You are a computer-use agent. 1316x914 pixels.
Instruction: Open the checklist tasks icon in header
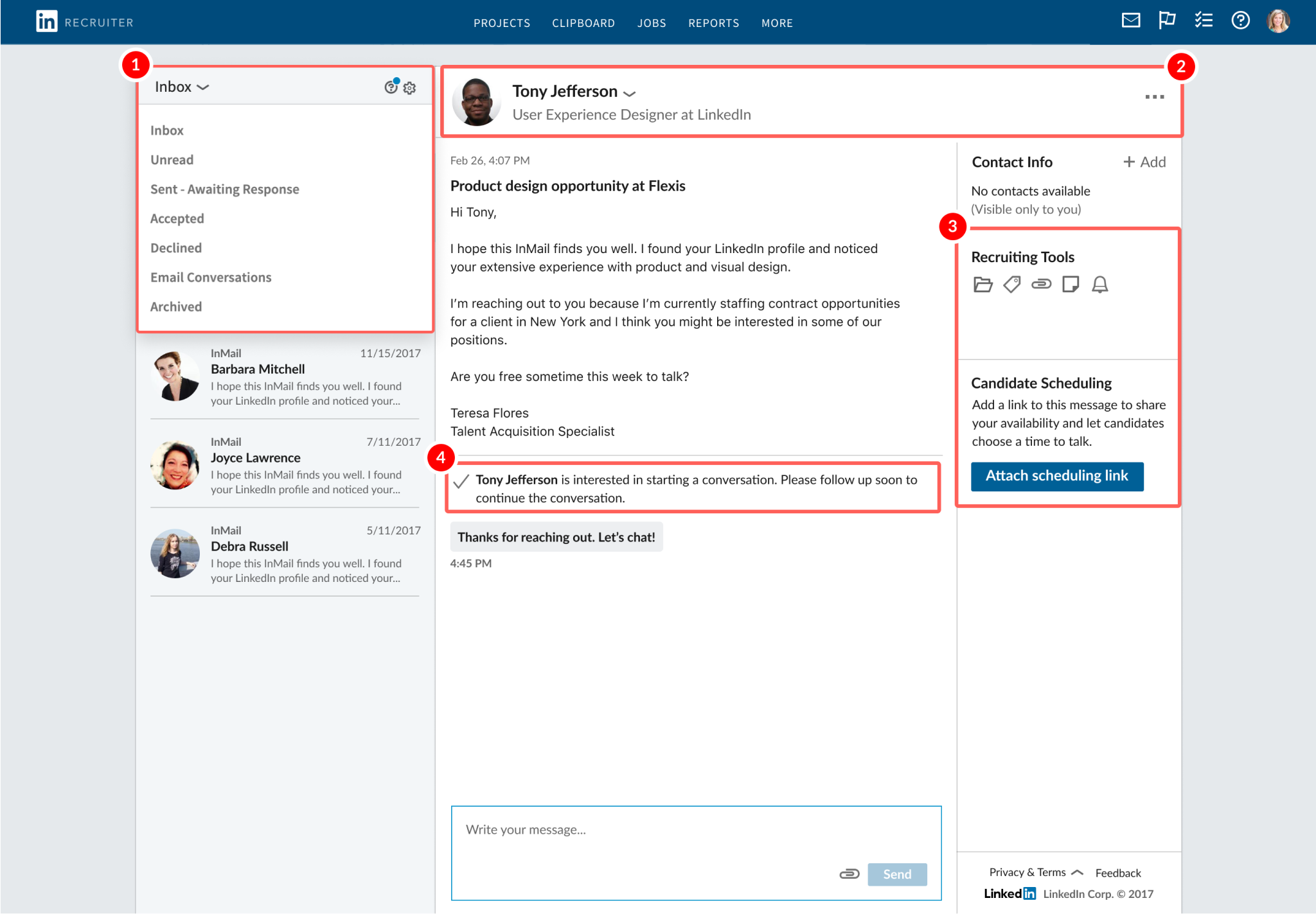1204,21
